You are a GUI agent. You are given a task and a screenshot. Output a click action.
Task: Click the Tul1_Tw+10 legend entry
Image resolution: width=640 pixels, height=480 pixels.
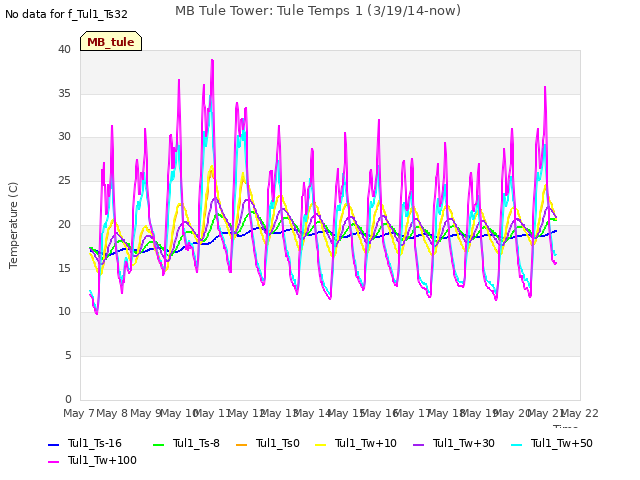(x=356, y=443)
